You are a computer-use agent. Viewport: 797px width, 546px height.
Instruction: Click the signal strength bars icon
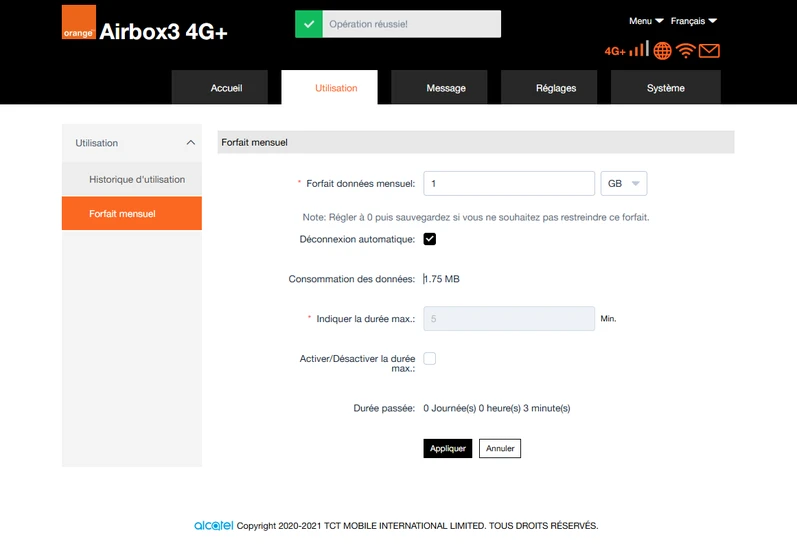pyautogui.click(x=639, y=49)
